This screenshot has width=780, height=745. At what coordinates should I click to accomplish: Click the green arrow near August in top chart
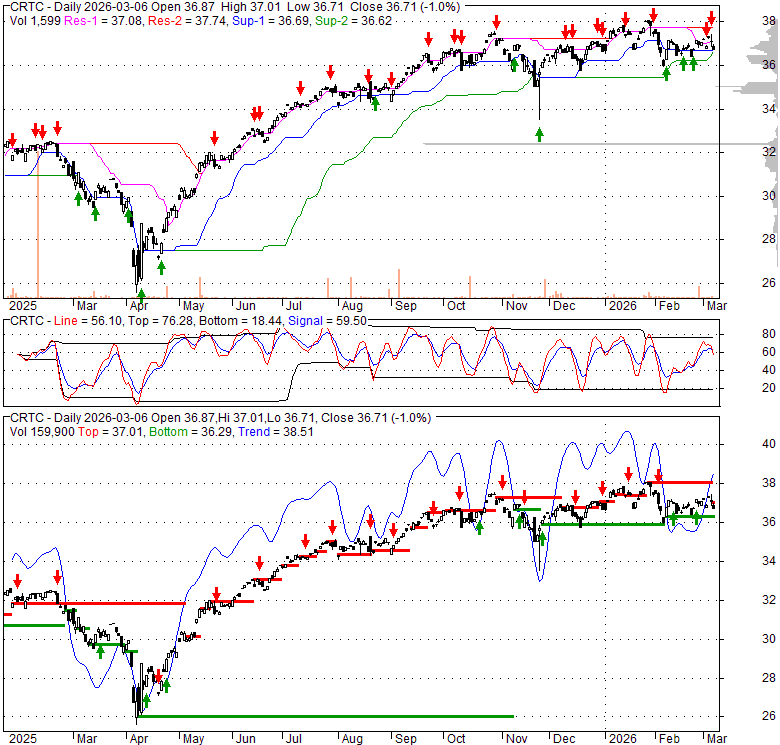pyautogui.click(x=375, y=102)
